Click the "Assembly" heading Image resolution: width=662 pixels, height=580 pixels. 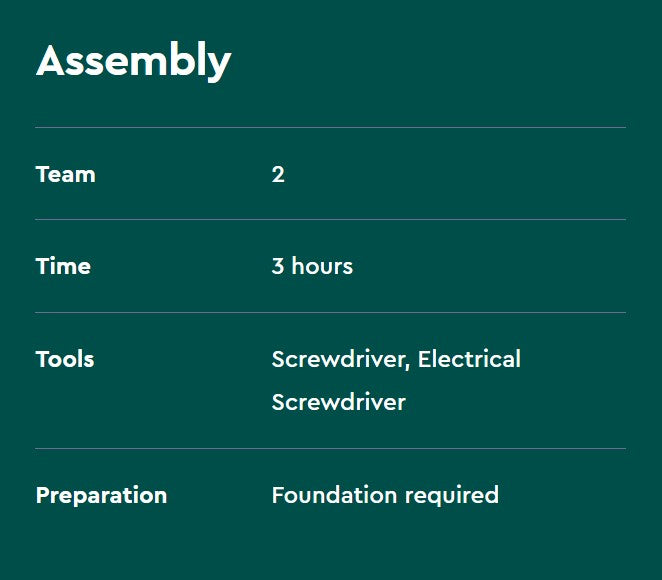(133, 62)
